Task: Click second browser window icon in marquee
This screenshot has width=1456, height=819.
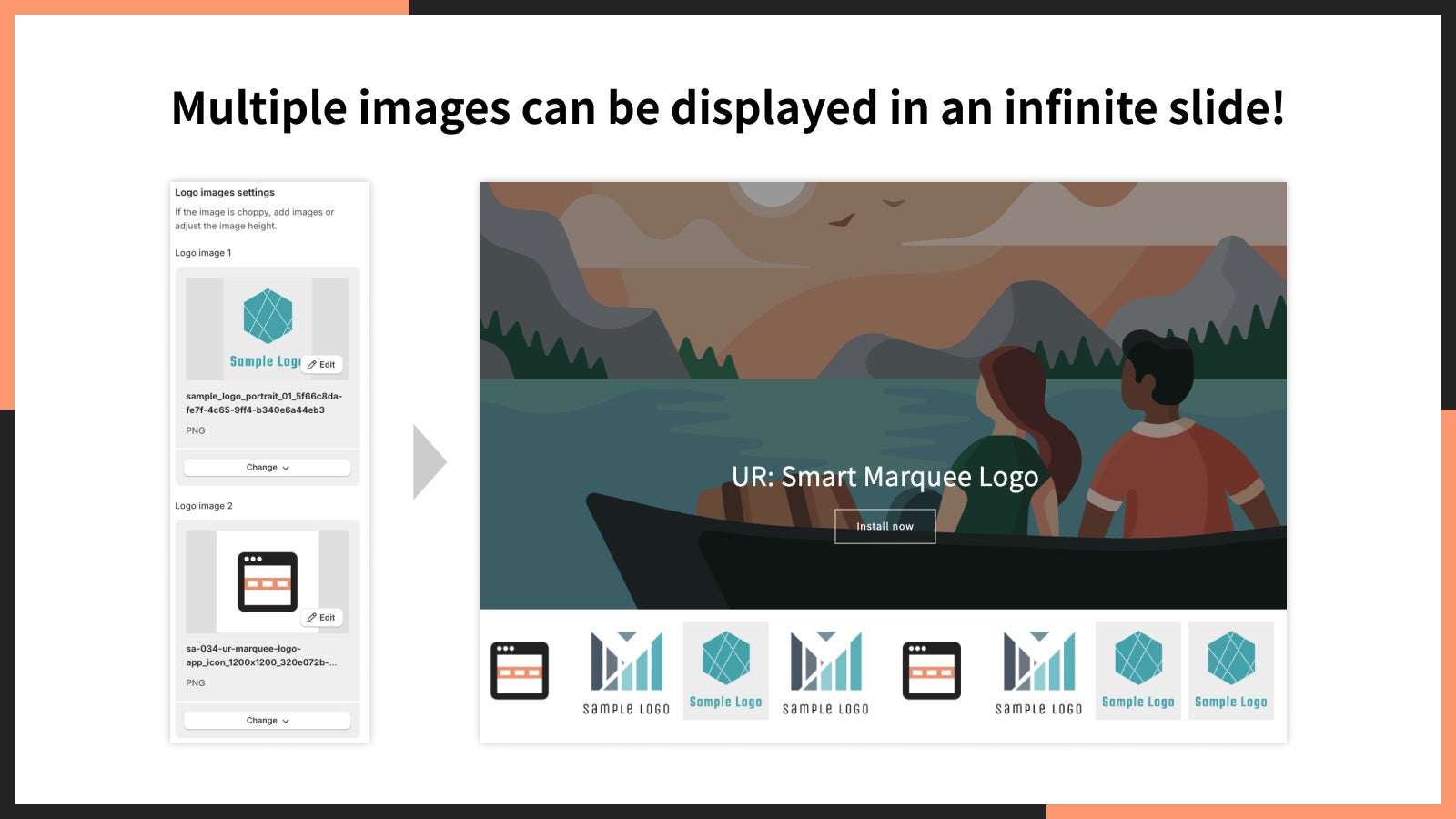Action: [932, 671]
